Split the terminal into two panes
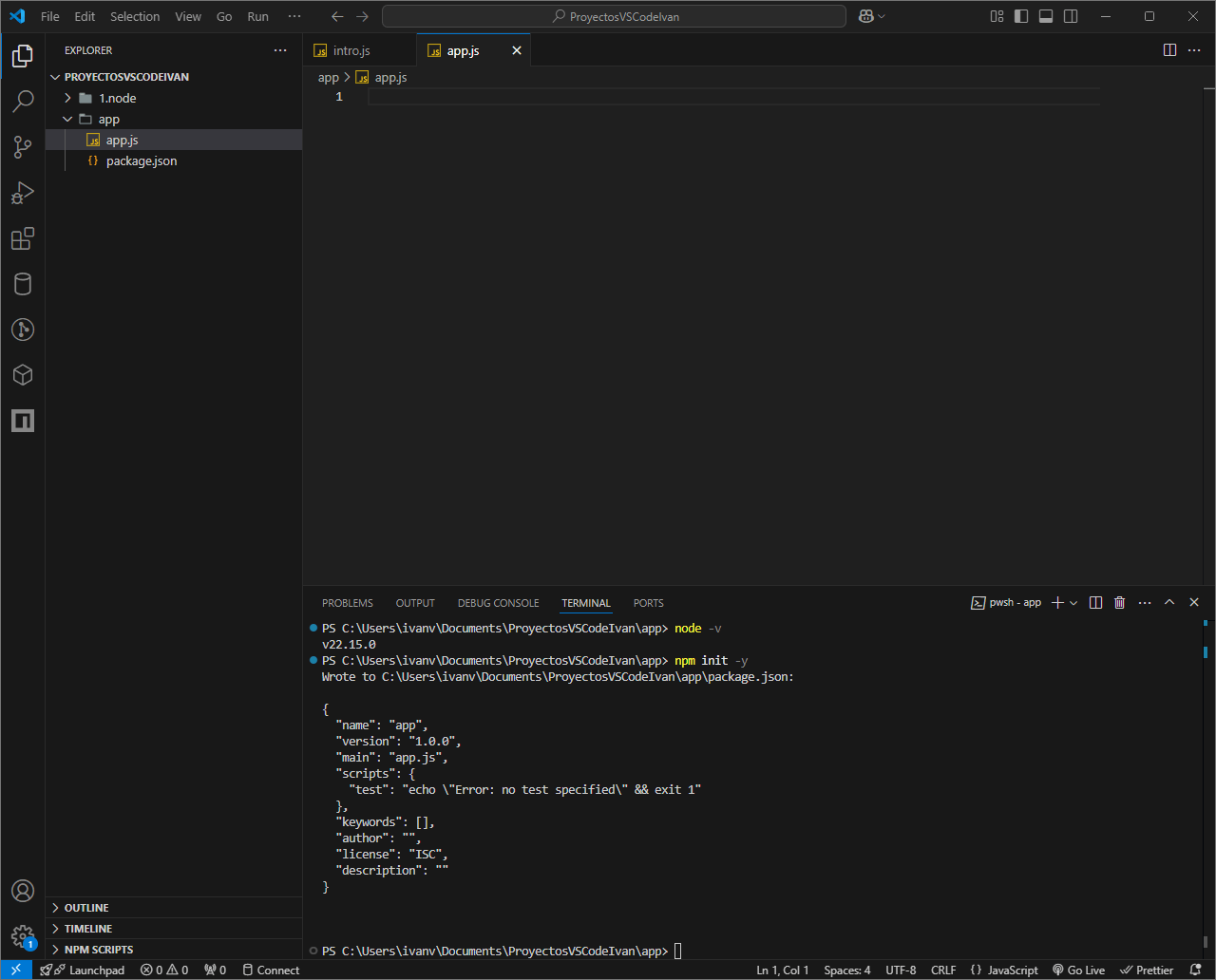The image size is (1216, 980). [x=1095, y=602]
